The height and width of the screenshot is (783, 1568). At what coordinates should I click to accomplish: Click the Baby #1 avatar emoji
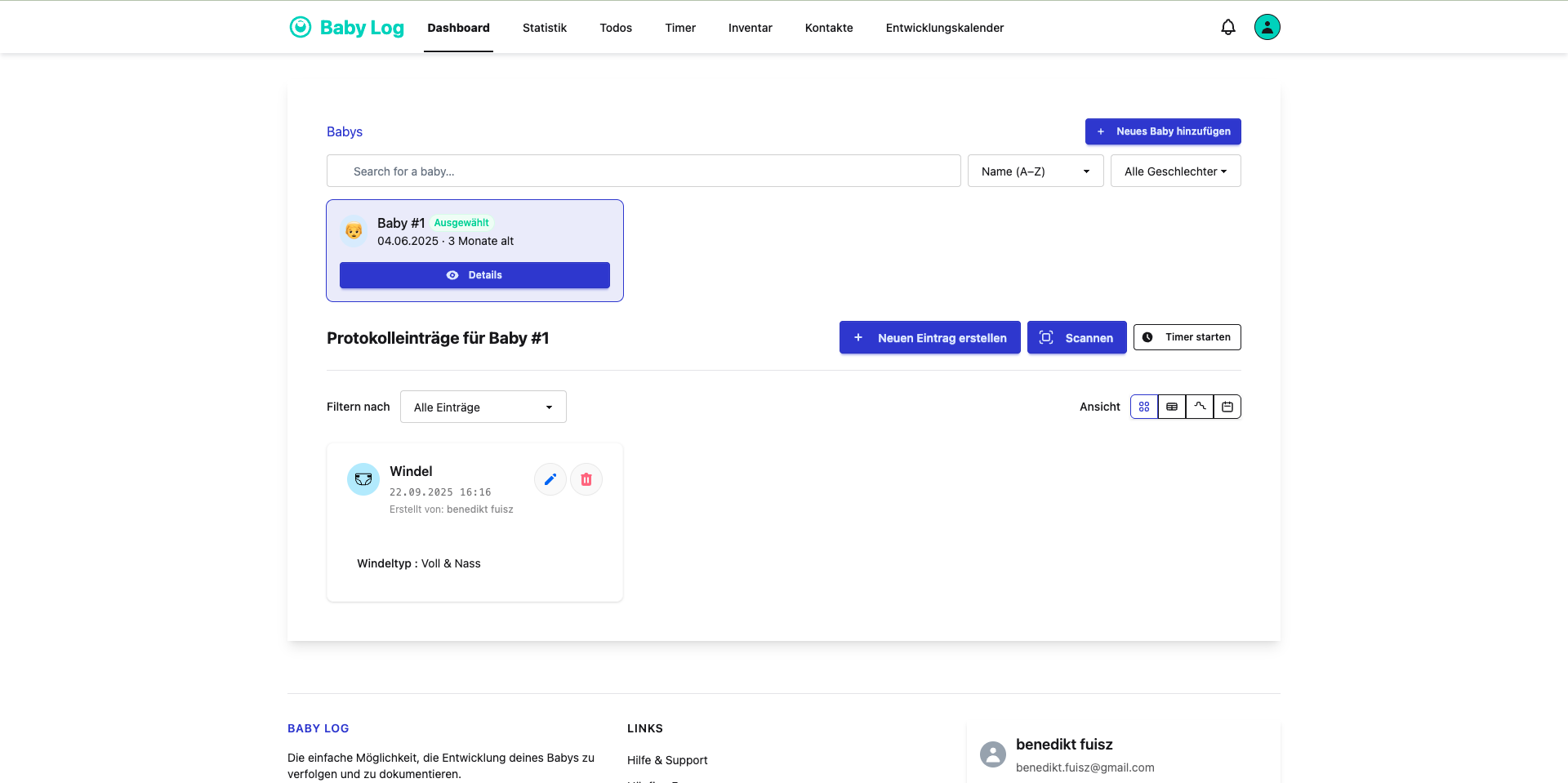point(354,231)
